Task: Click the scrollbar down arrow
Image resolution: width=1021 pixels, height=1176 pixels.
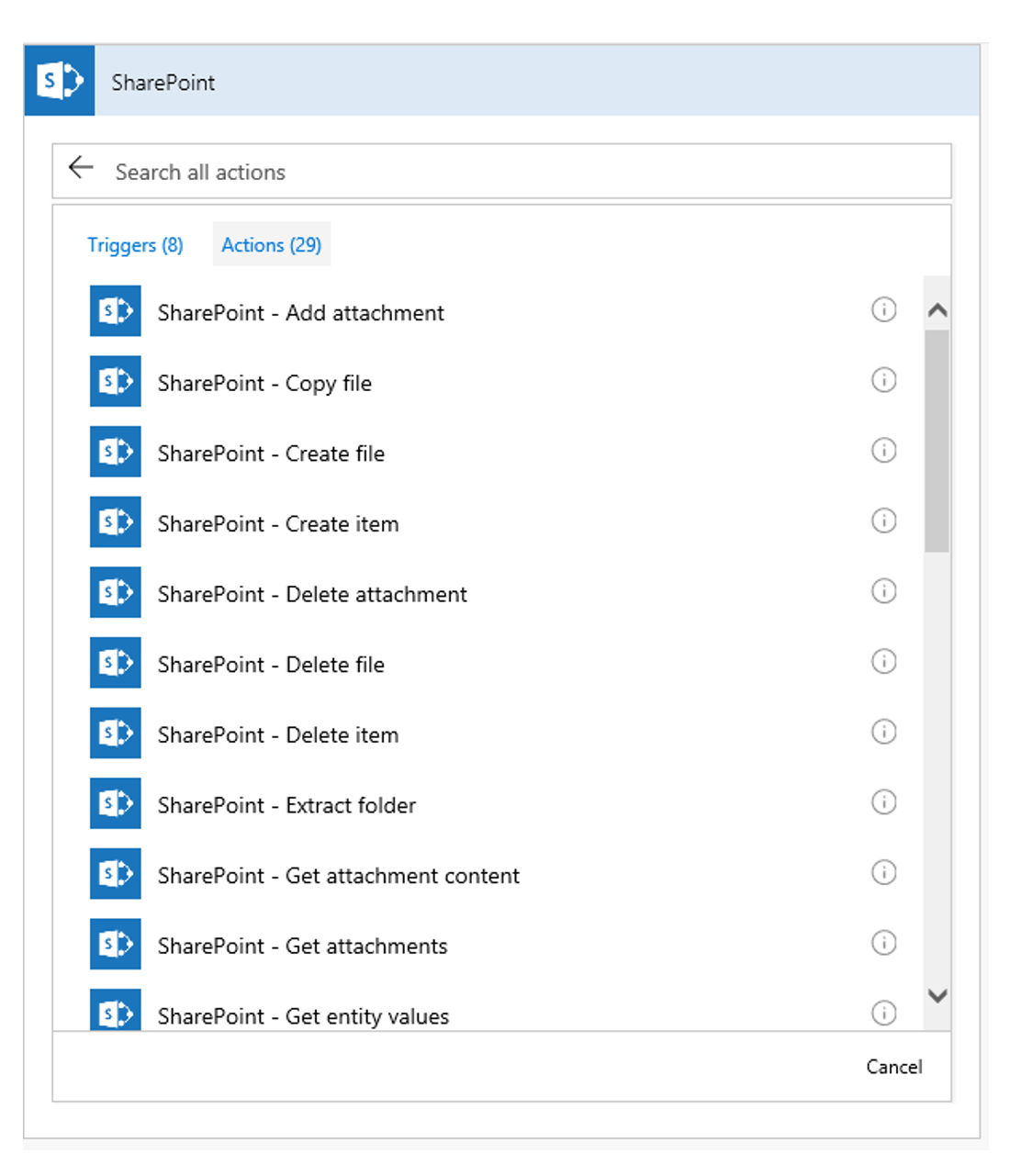Action: (937, 995)
